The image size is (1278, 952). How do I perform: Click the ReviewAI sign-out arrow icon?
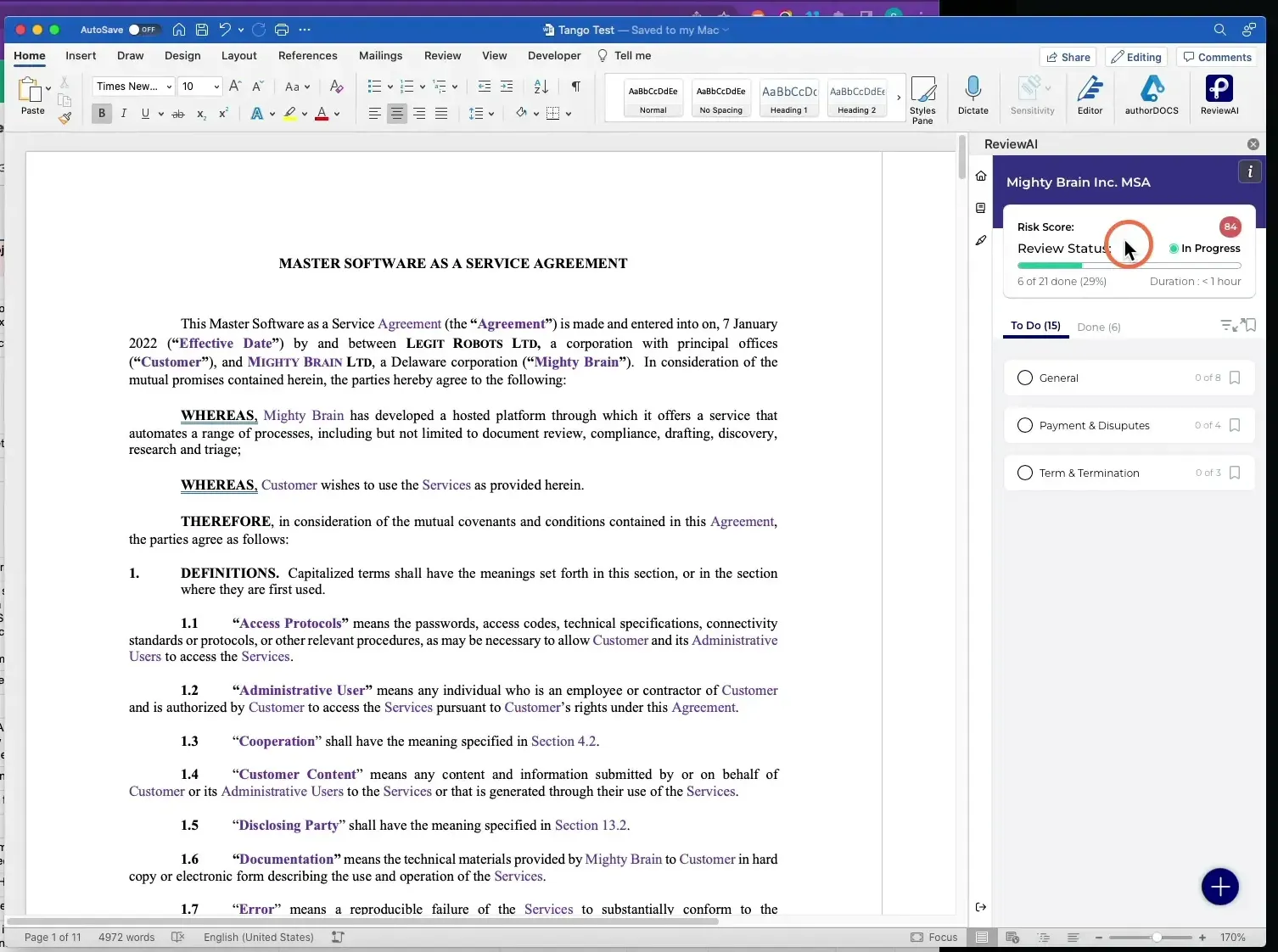[x=981, y=907]
